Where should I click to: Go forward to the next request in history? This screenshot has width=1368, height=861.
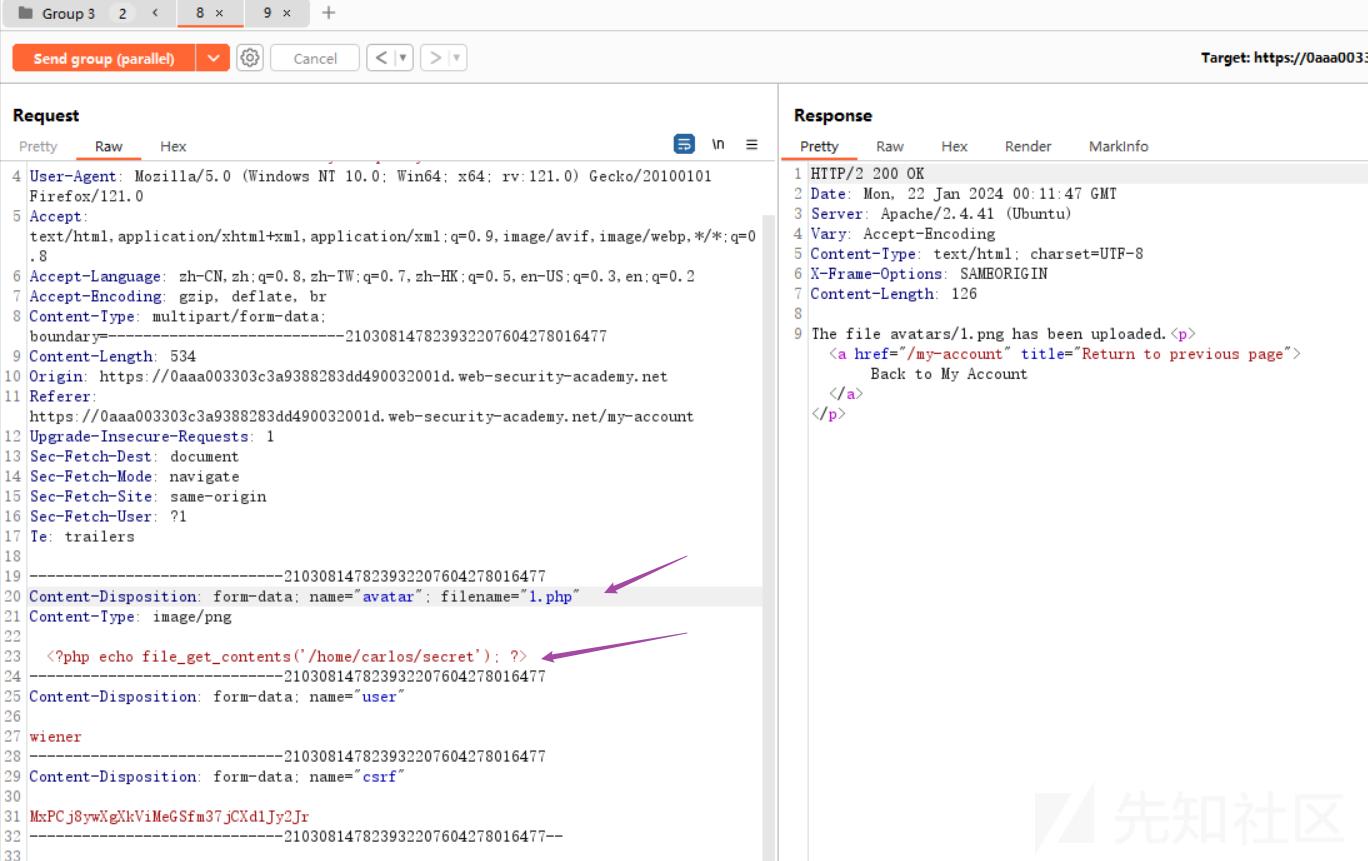point(434,58)
